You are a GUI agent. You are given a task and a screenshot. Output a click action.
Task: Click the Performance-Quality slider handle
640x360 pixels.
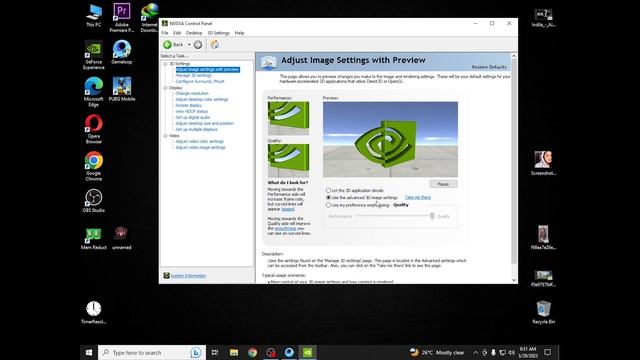(x=432, y=216)
